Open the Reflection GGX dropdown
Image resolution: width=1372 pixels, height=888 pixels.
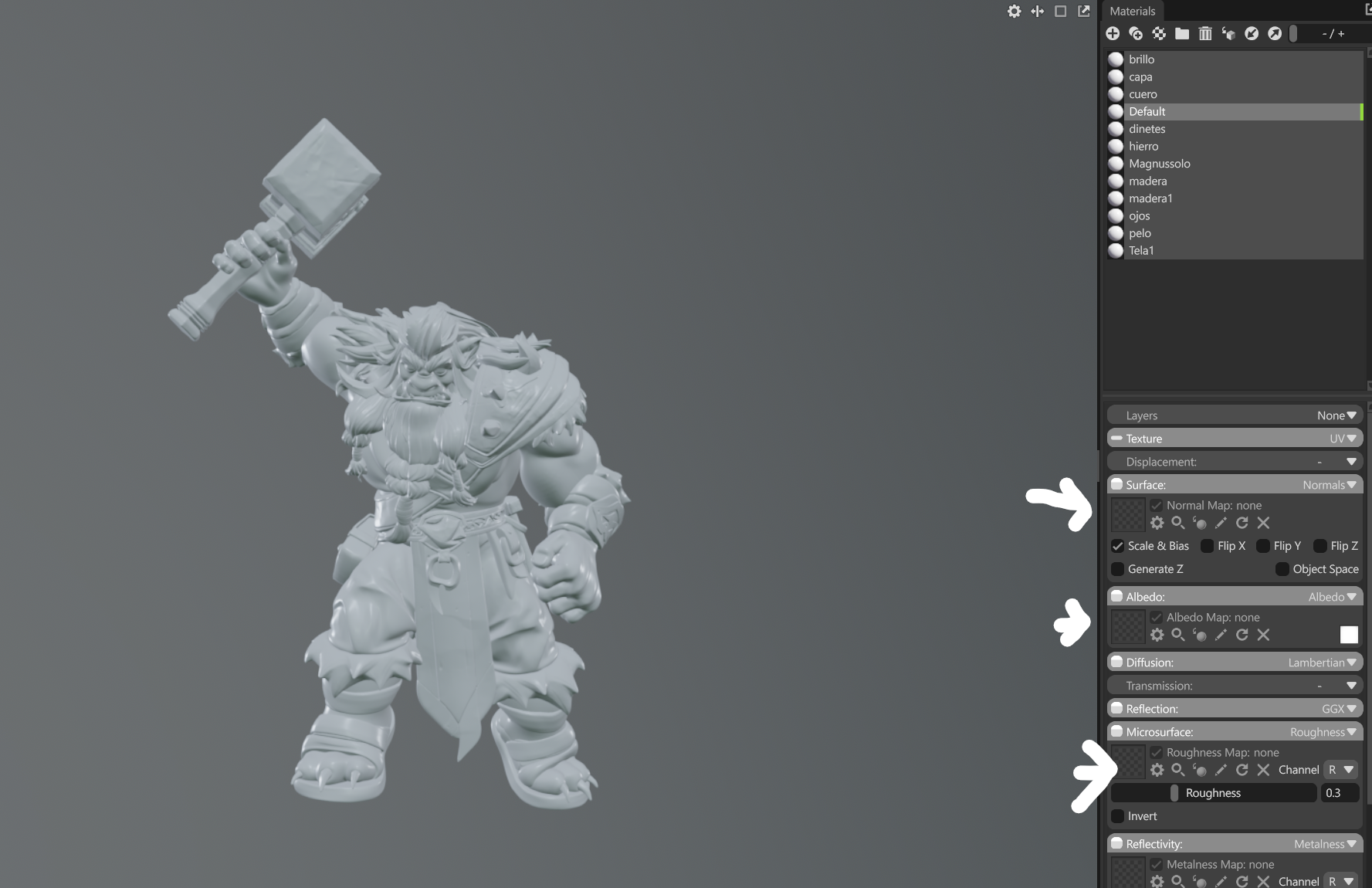click(x=1340, y=709)
